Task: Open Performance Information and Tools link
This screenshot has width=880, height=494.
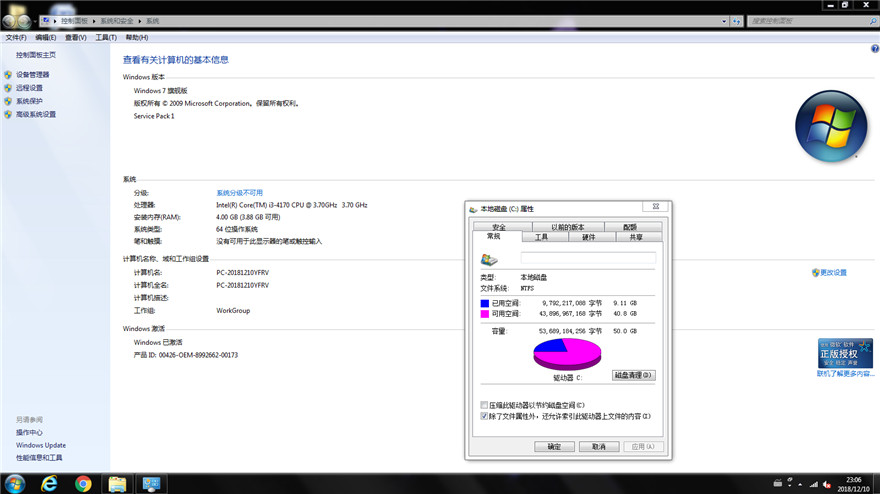Action: coord(39,458)
